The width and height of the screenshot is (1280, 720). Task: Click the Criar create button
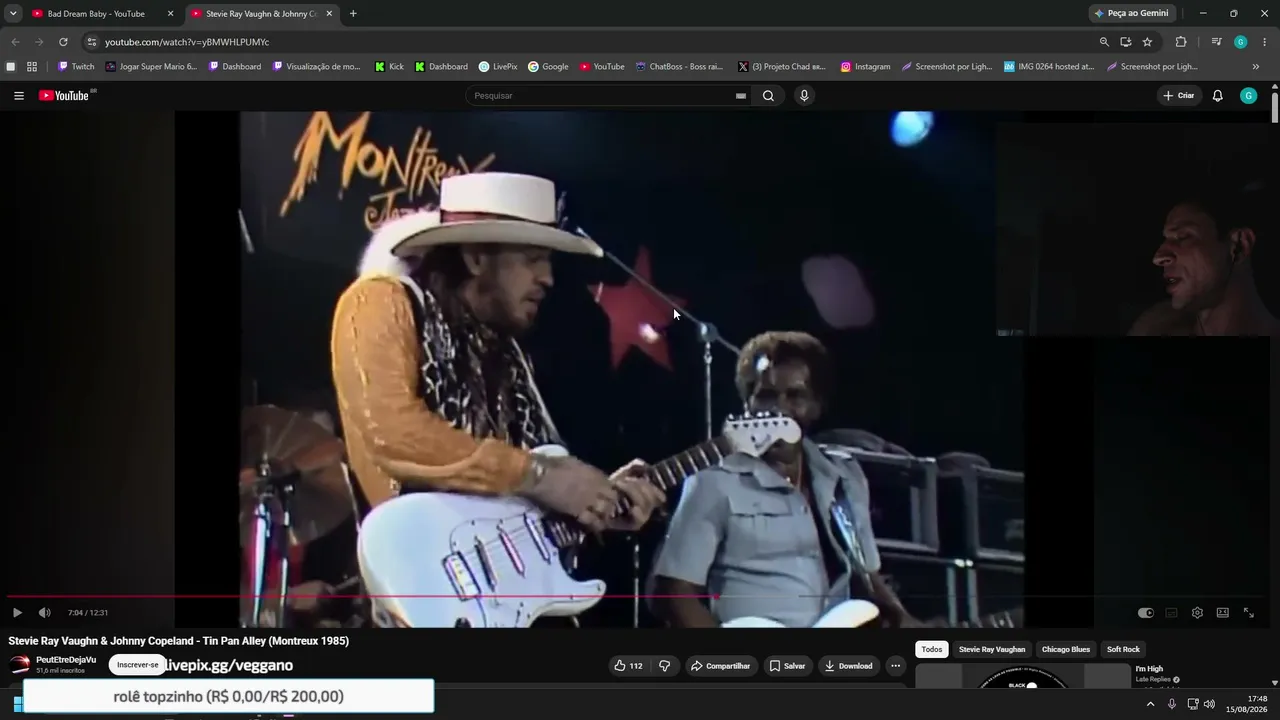point(1179,96)
